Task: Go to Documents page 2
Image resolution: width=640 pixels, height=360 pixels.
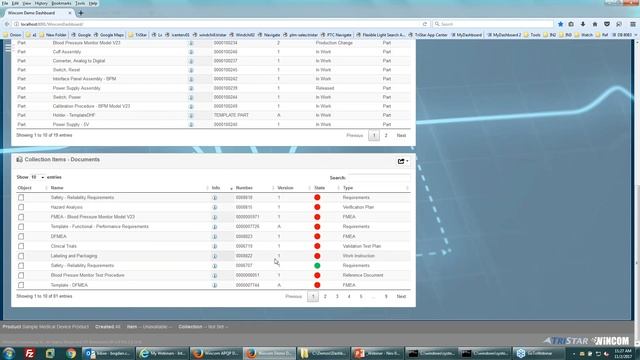Action: 325,296
